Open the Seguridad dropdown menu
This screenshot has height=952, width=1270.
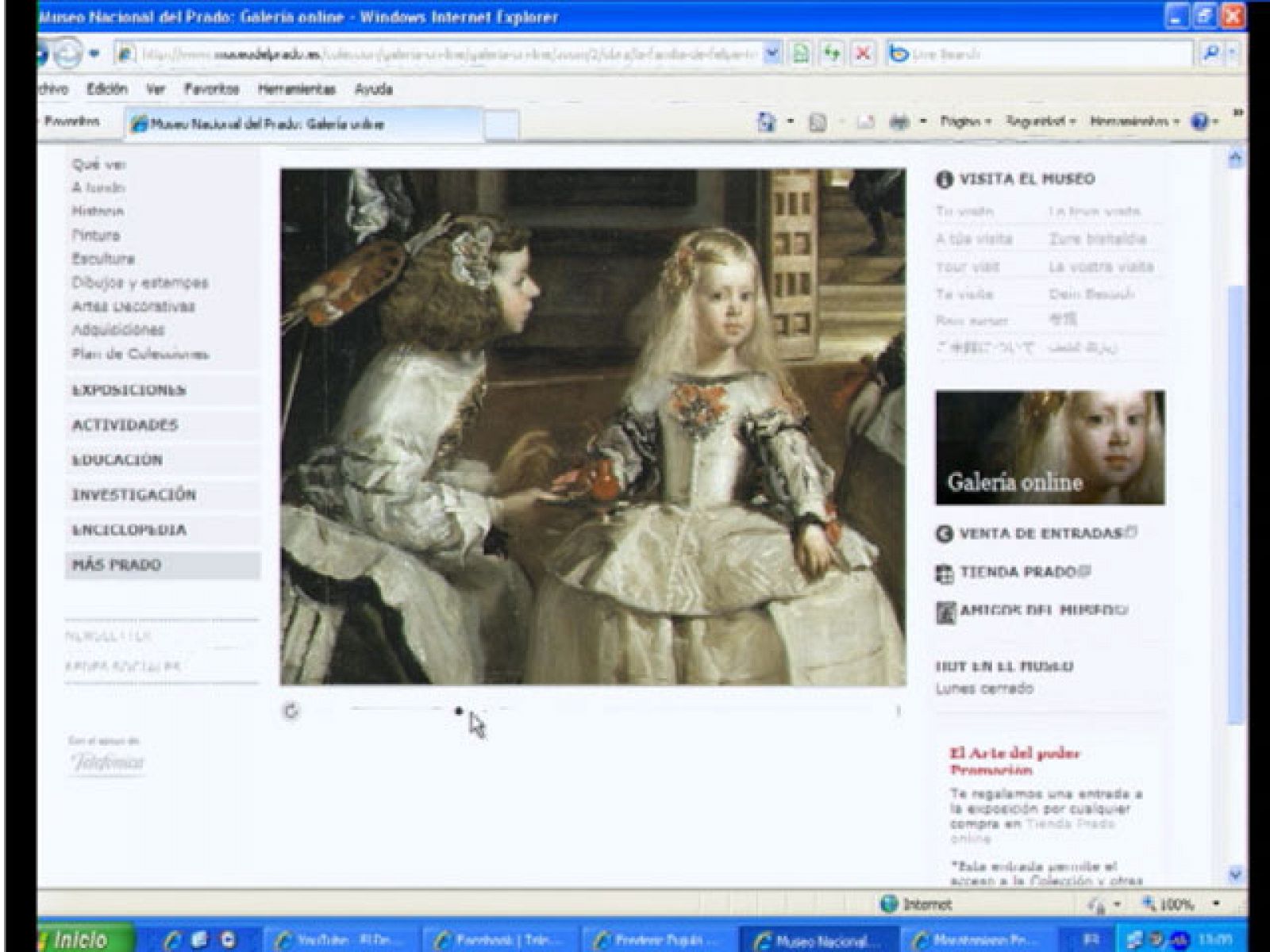[x=1040, y=122]
